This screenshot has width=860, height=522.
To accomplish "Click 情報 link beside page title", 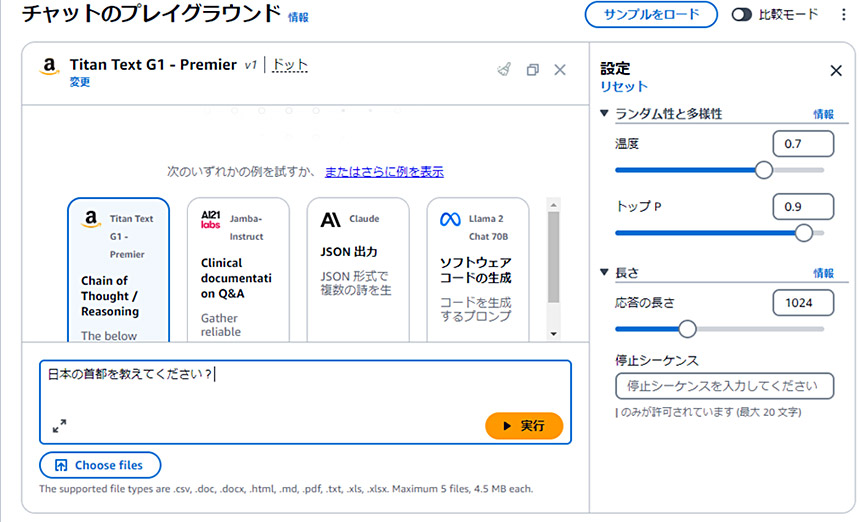I will pos(298,18).
